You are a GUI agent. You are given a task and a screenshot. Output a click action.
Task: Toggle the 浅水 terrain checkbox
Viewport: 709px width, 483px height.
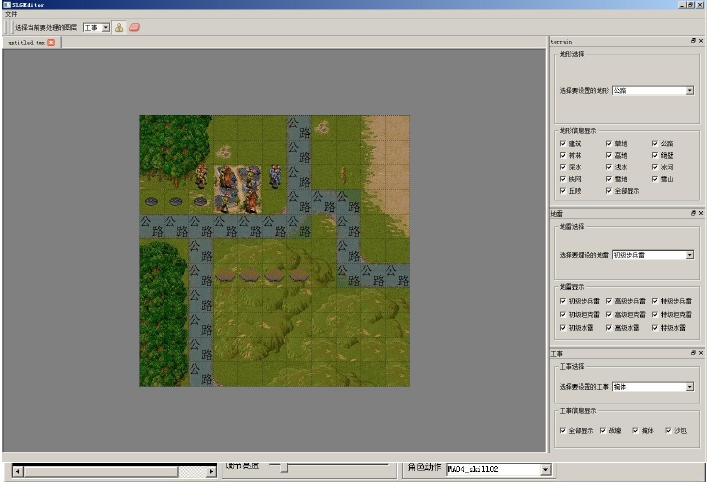click(609, 167)
